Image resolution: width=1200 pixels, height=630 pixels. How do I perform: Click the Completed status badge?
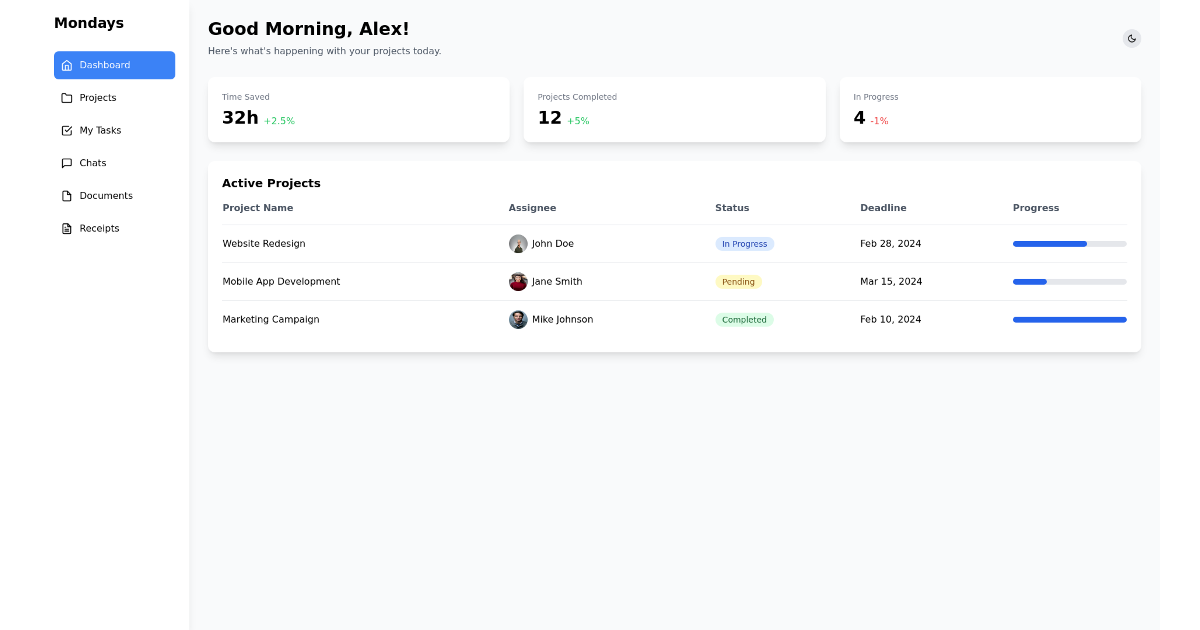[x=744, y=319]
